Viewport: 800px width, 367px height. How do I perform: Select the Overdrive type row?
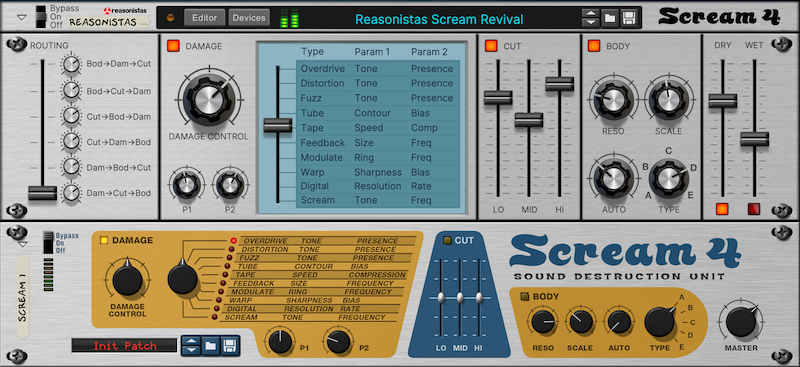coord(378,68)
